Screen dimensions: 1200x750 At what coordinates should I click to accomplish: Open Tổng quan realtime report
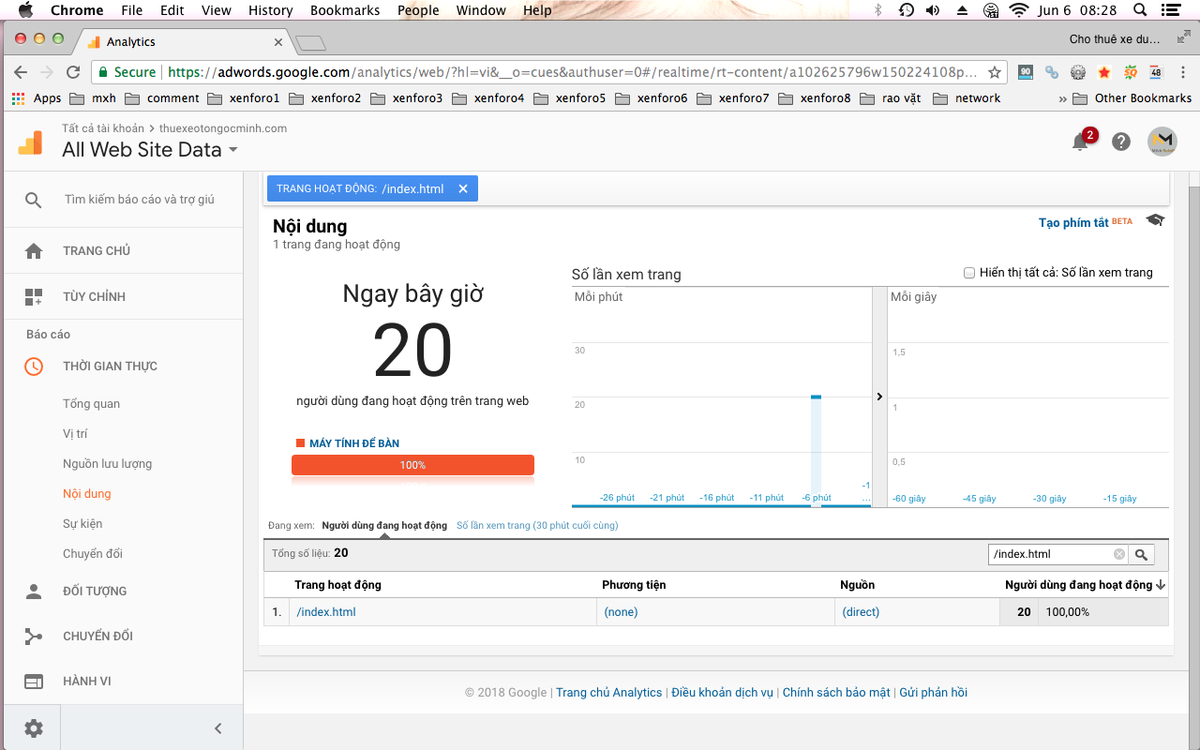pos(91,404)
